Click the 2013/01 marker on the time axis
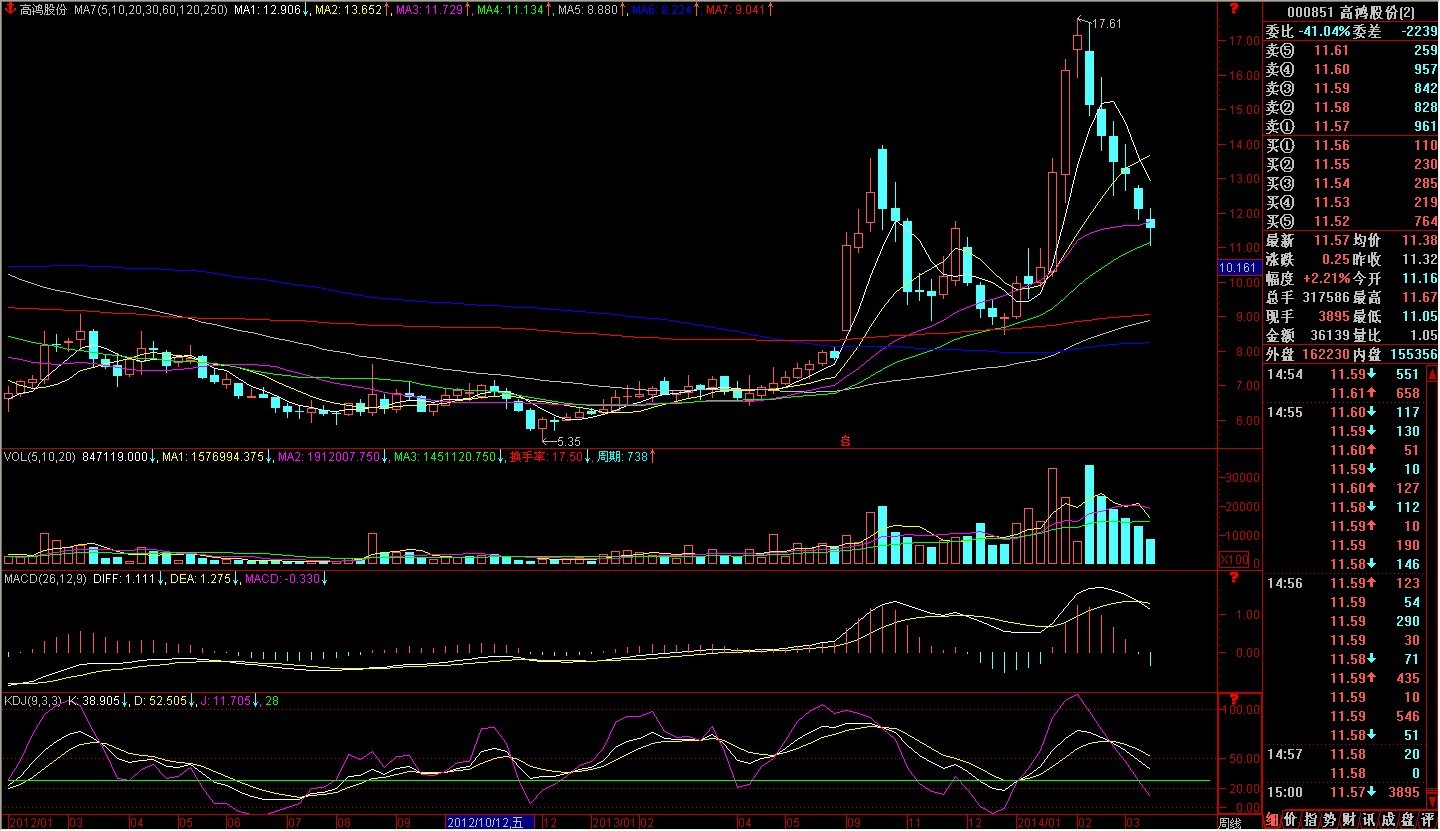This screenshot has height=831, width=1440. coord(613,822)
